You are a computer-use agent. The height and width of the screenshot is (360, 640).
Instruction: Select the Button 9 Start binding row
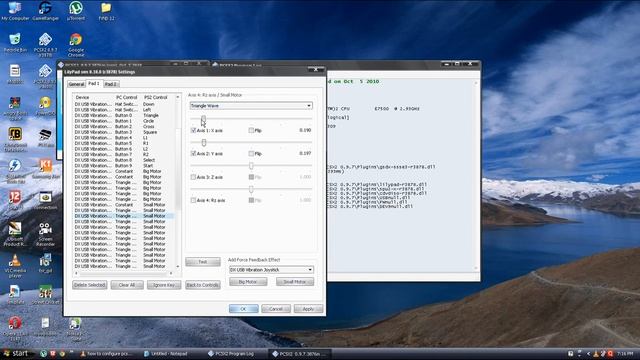point(123,166)
